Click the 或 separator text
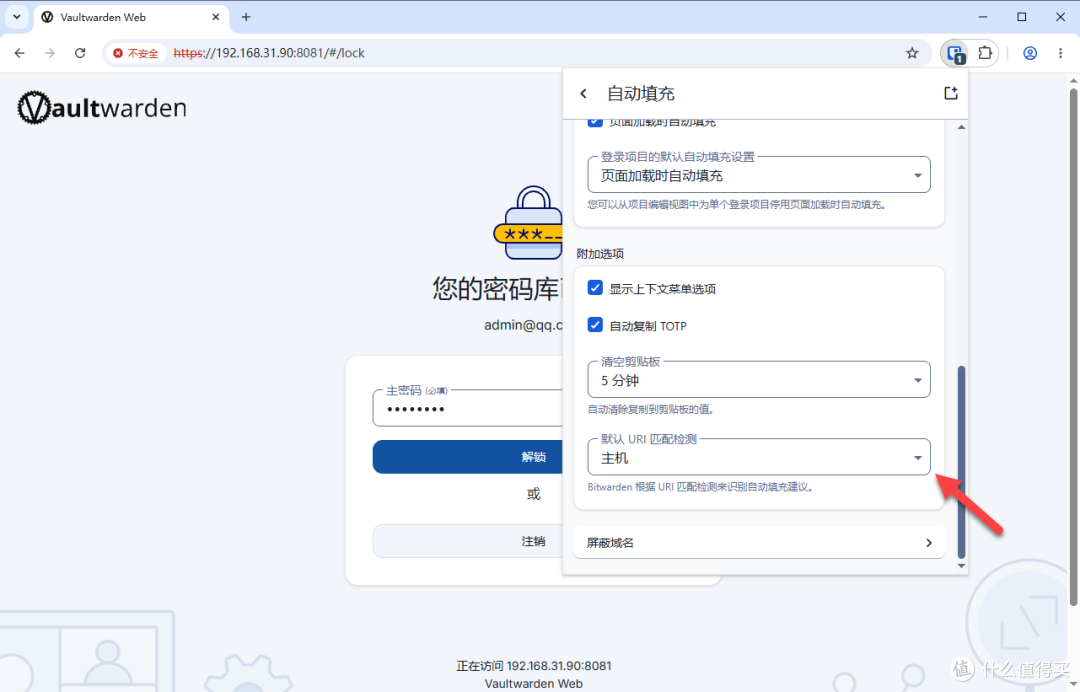Viewport: 1080px width, 692px height. click(x=534, y=494)
